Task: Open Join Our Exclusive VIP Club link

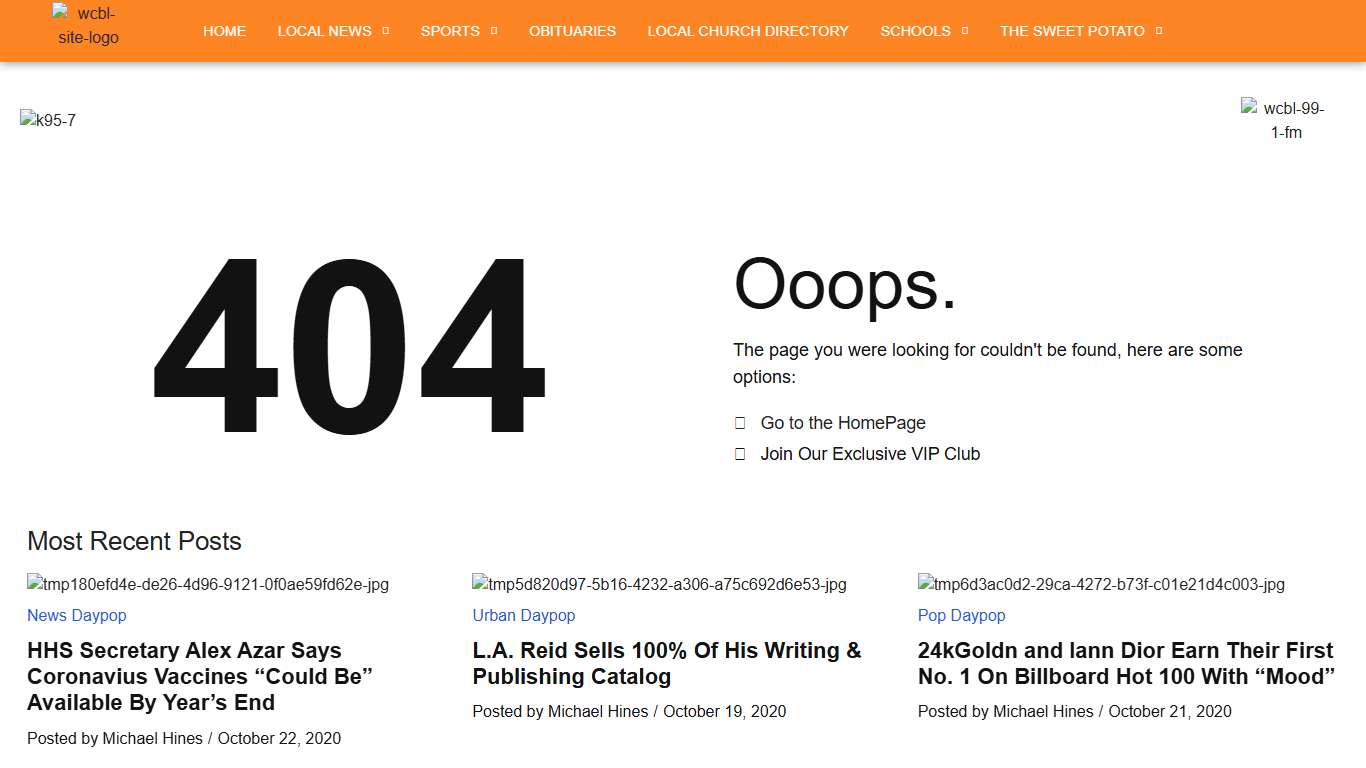Action: click(x=870, y=454)
